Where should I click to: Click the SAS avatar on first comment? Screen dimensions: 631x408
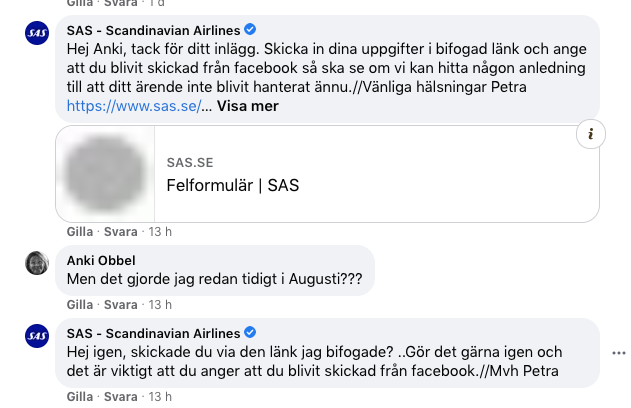[x=37, y=33]
